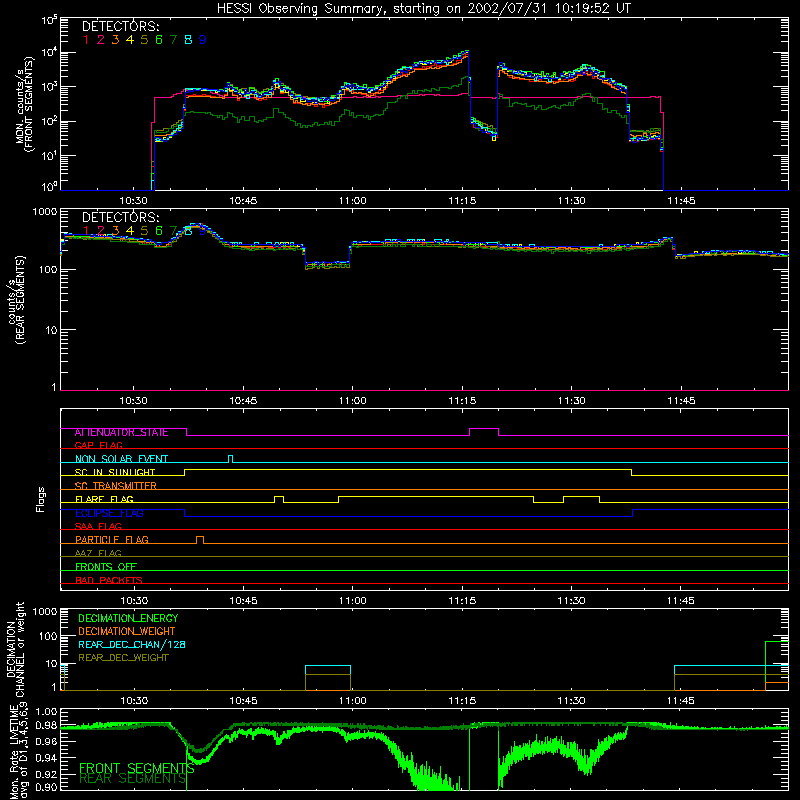Click the 11:30 tick under the flags panel
This screenshot has height=800, width=800.
click(x=571, y=601)
